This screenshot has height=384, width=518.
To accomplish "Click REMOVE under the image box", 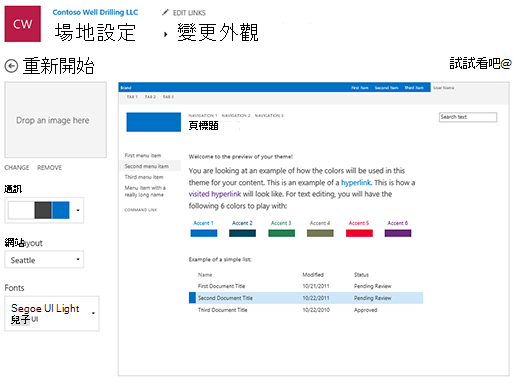I will [x=49, y=168].
